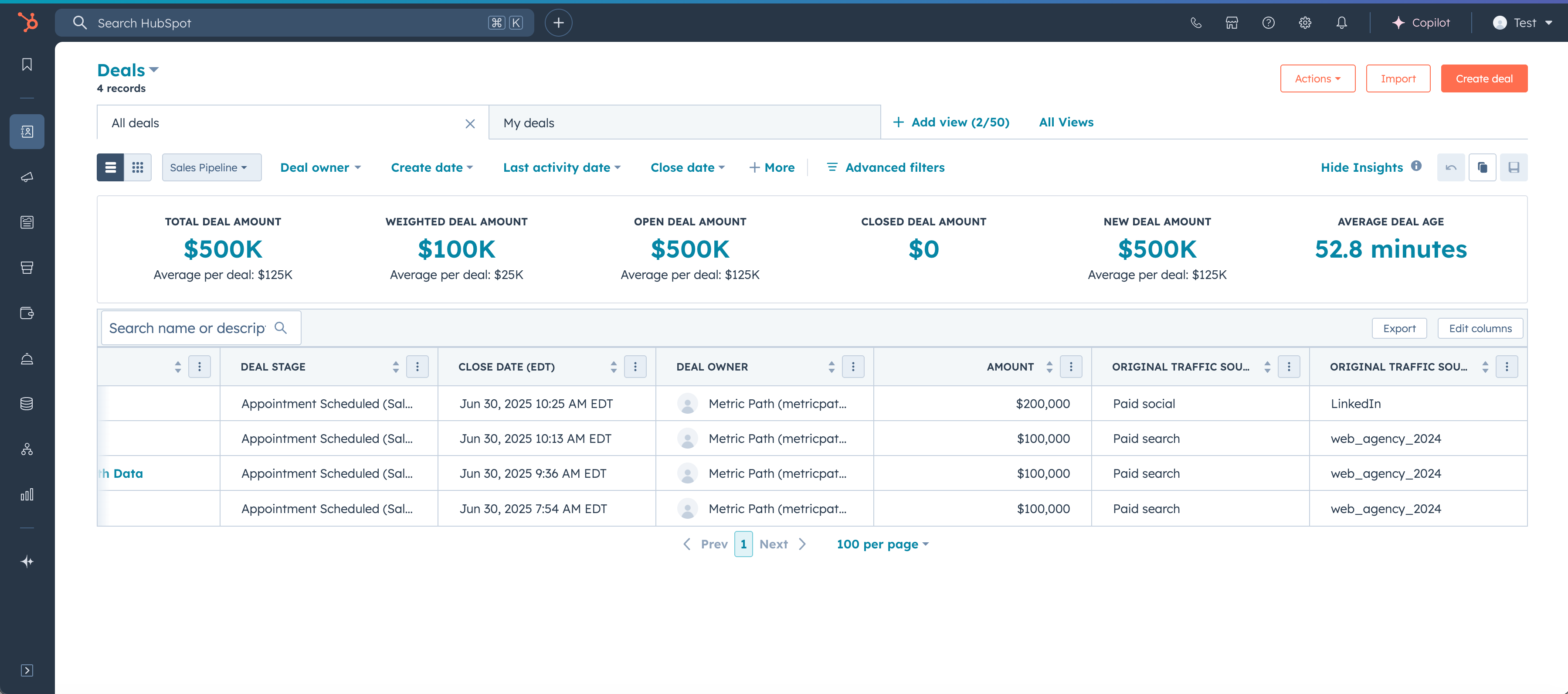Open the Last activity date filter

562,167
